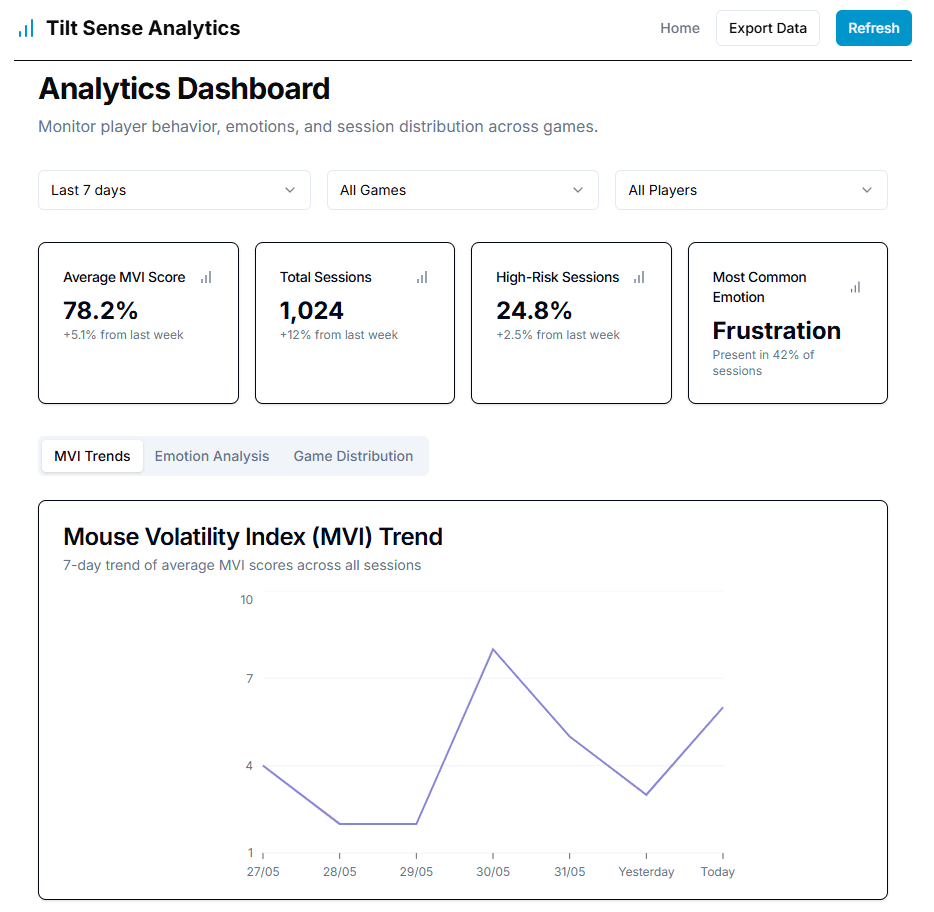Select the MVI Trends tab

91,456
